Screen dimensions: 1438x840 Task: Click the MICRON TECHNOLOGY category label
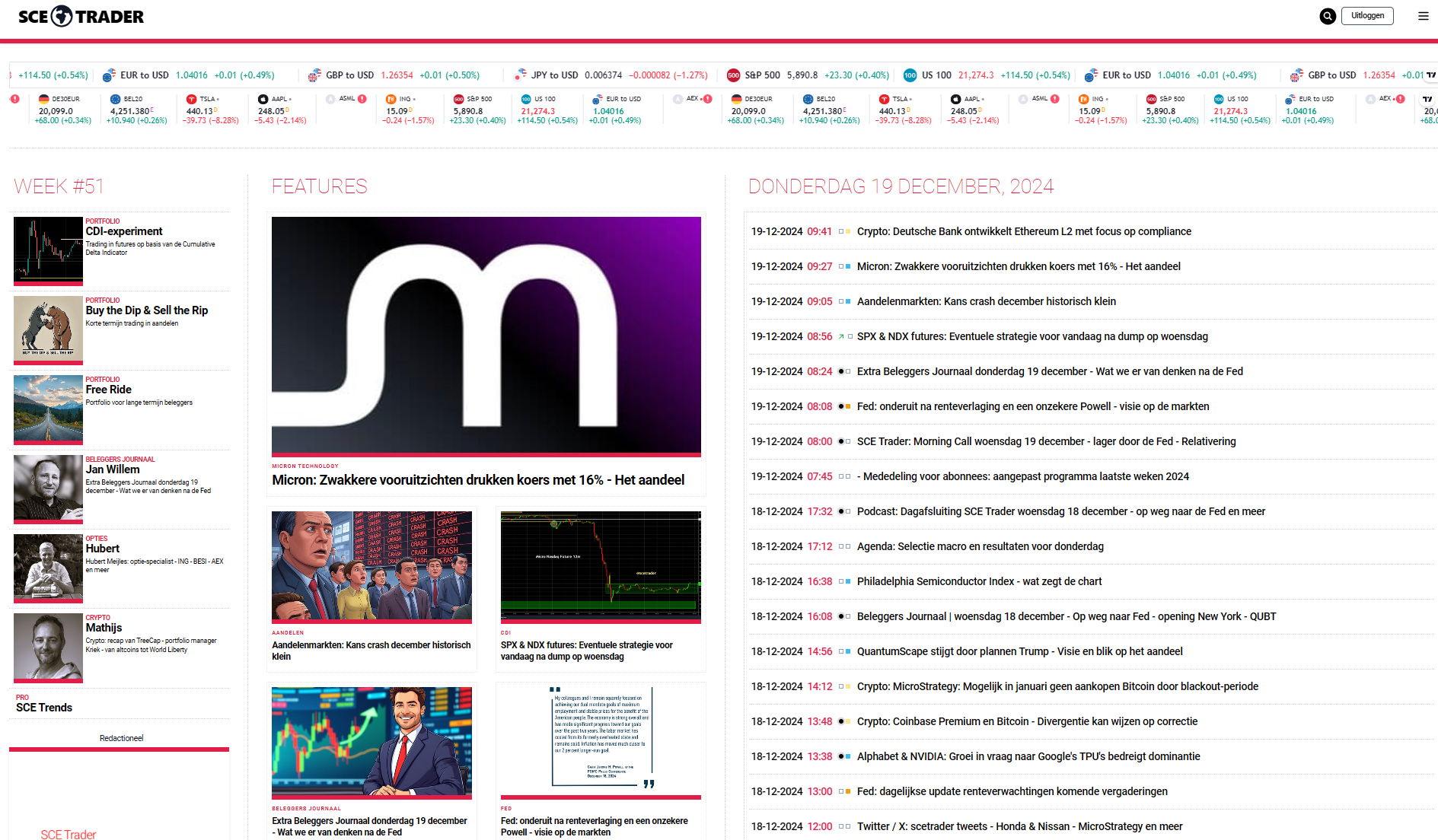tap(305, 466)
